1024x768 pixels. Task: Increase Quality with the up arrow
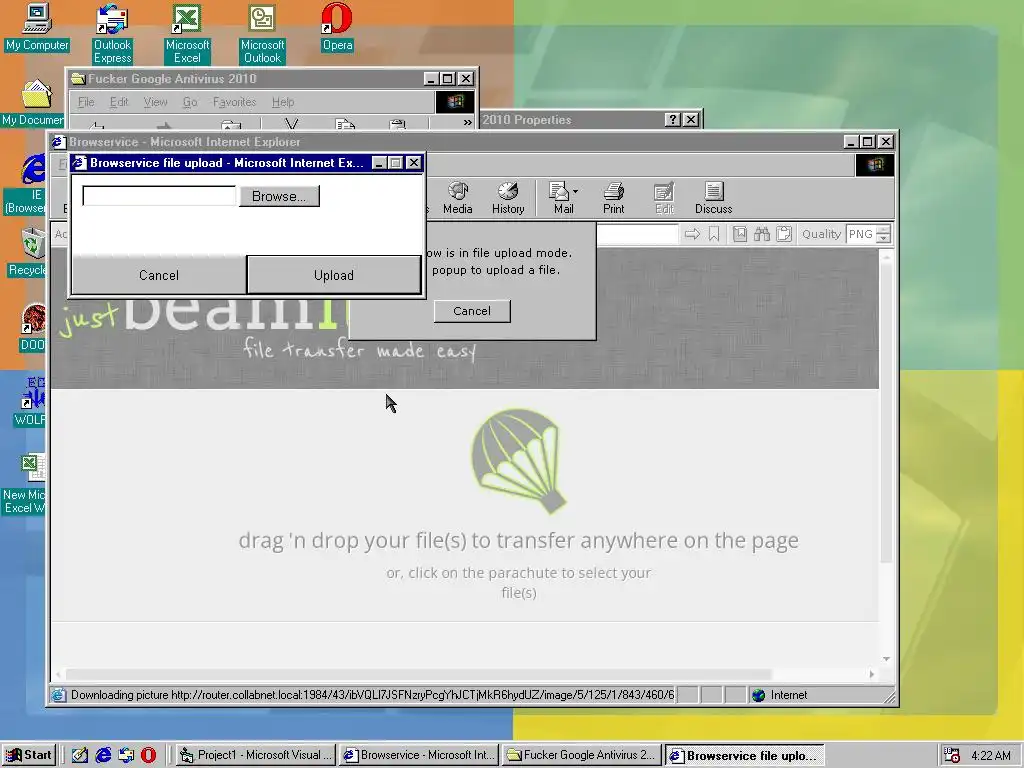point(883,229)
